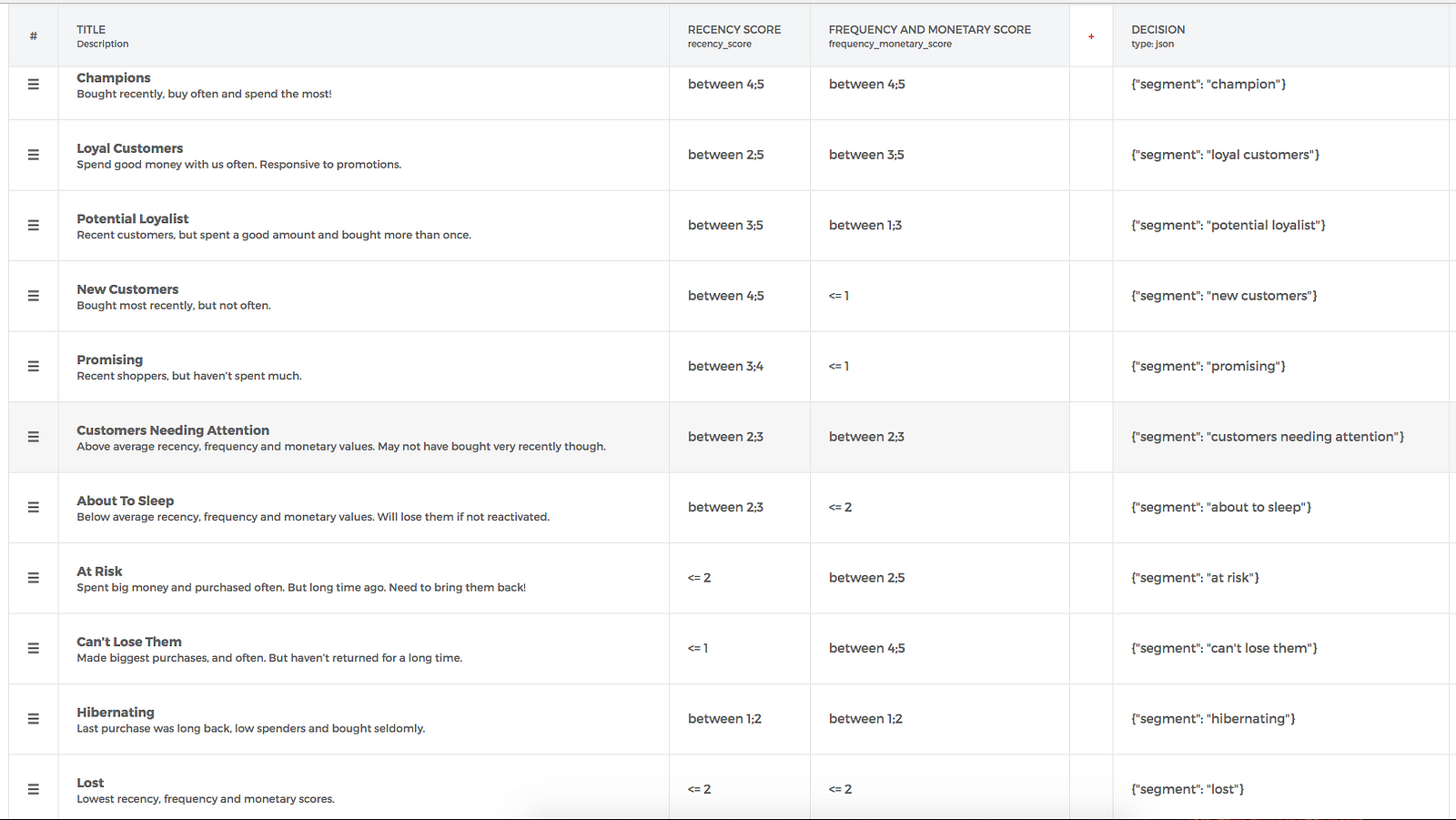
Task: Open the Can't Lose Them rule title
Action: point(129,642)
